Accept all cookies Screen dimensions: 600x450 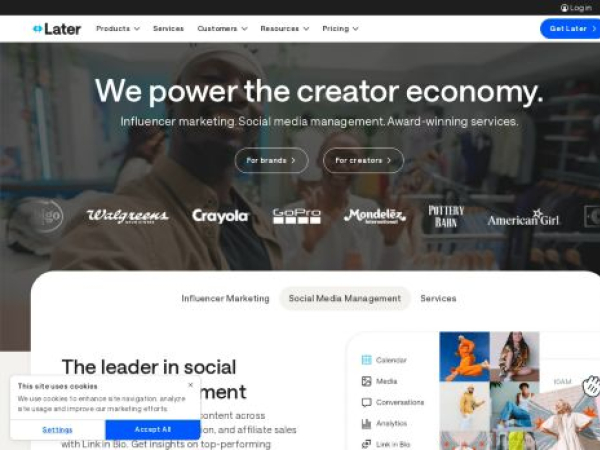click(x=153, y=430)
